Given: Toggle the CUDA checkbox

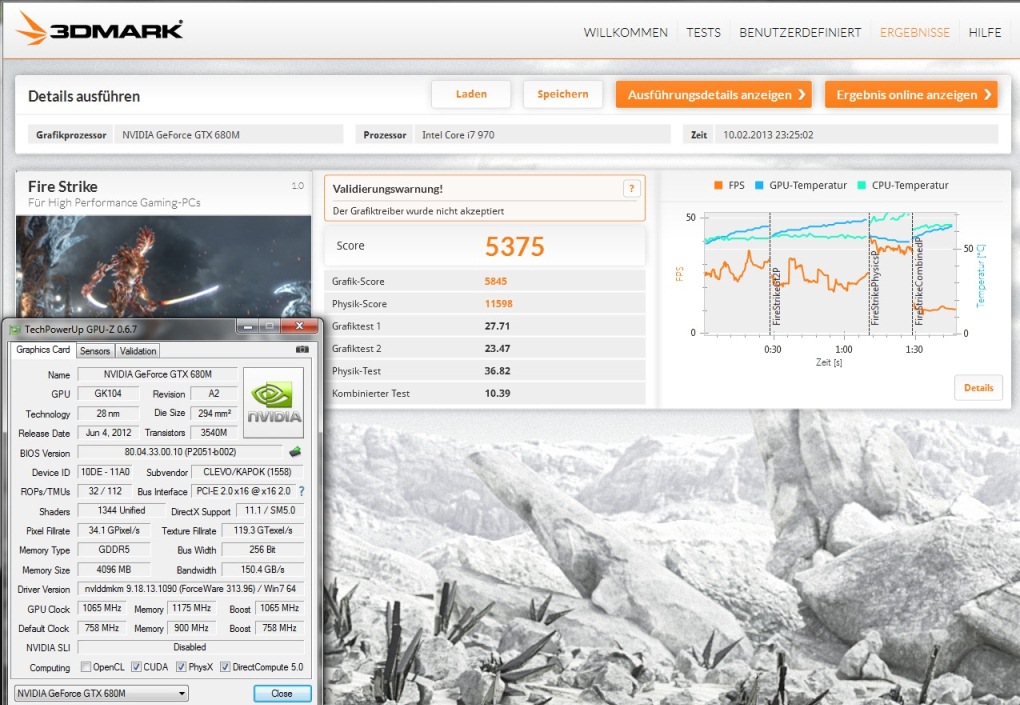Looking at the screenshot, I should point(136,667).
